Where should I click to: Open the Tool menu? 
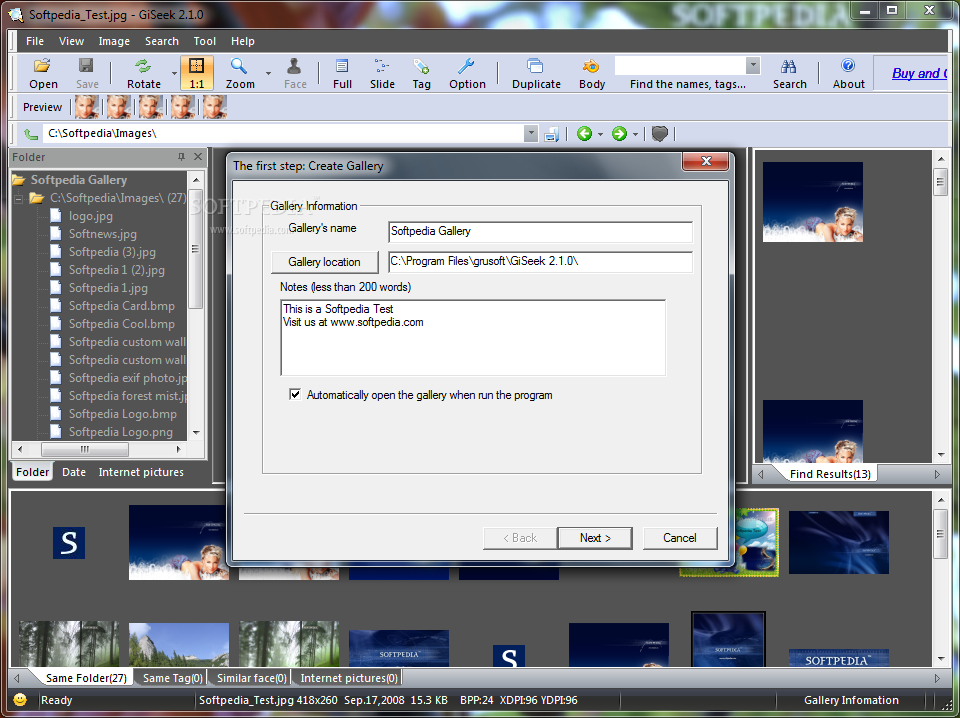coord(204,41)
